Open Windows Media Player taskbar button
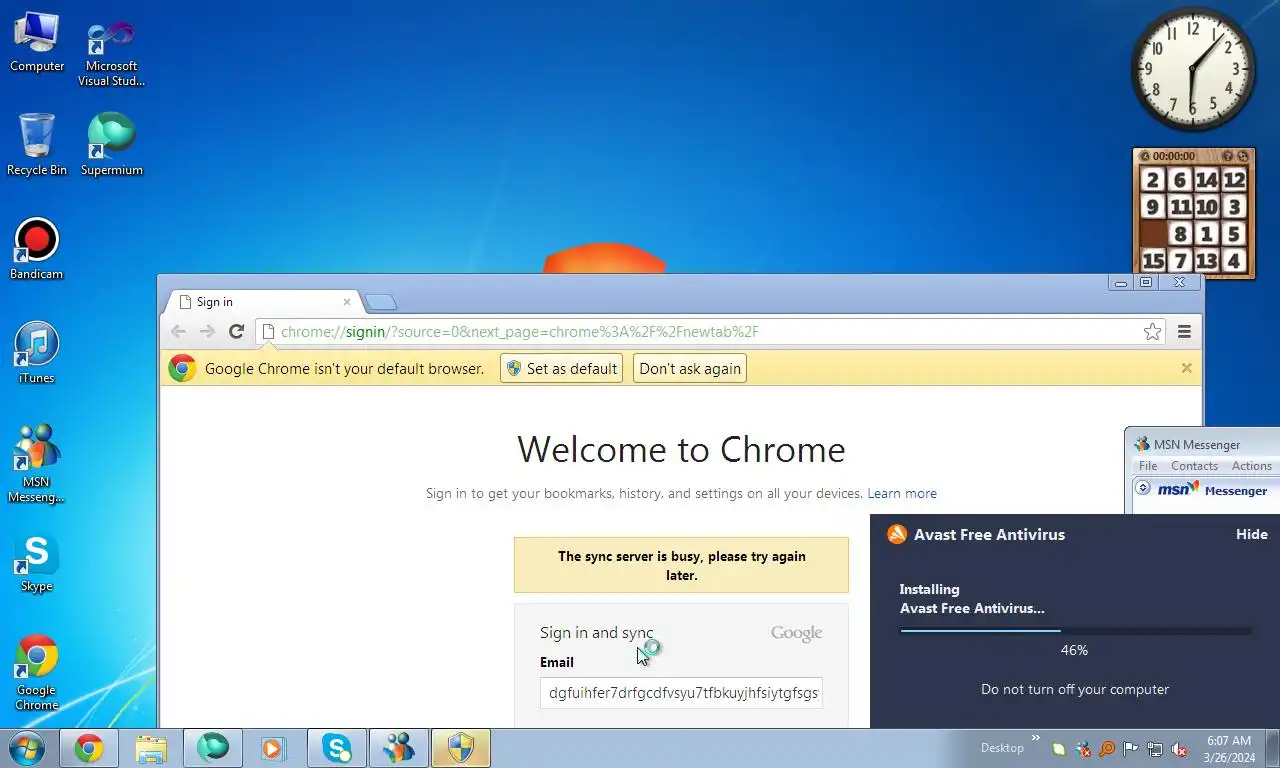Screen dimensions: 1280x768 click(274, 748)
